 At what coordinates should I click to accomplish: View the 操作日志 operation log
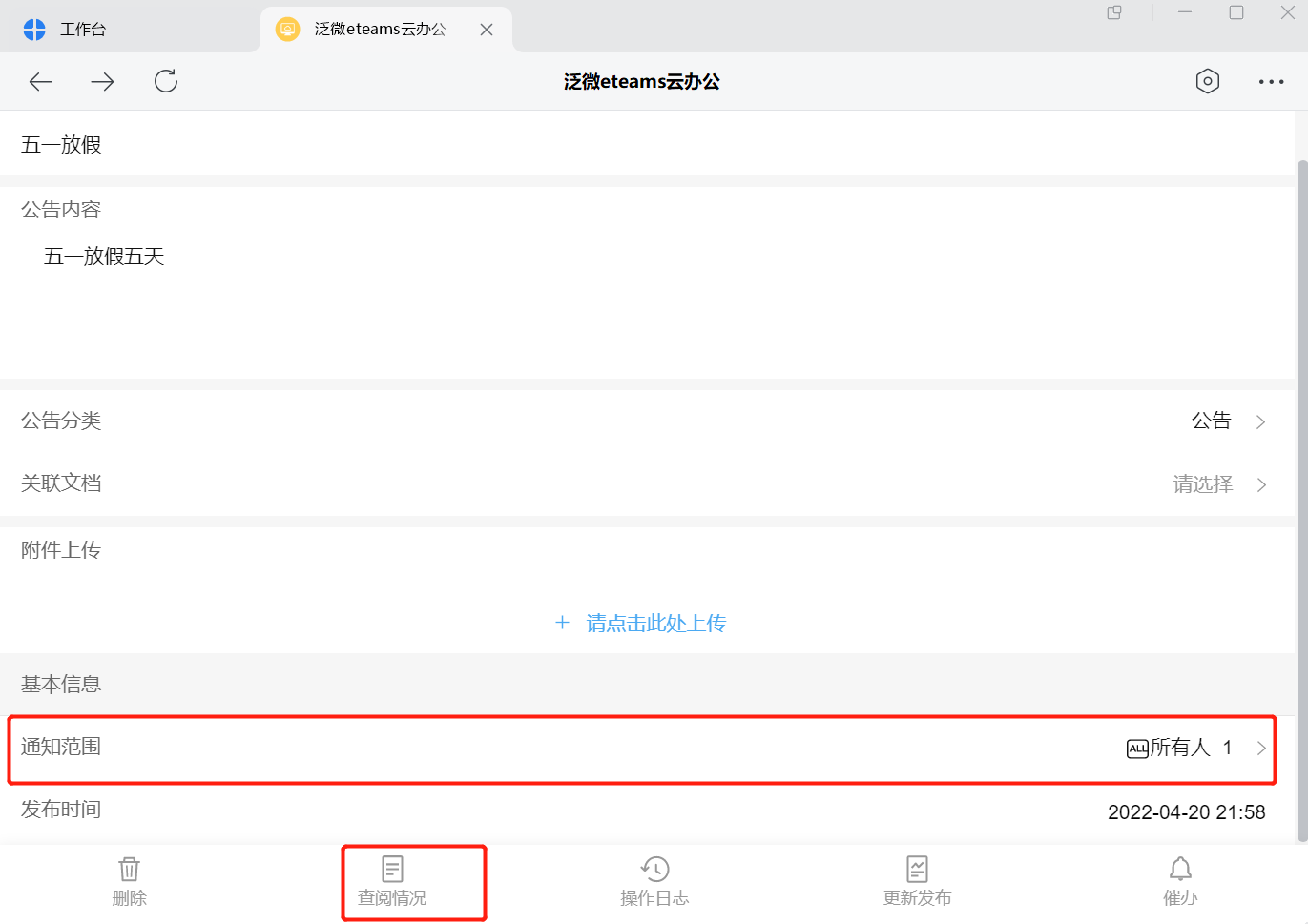pos(654,882)
